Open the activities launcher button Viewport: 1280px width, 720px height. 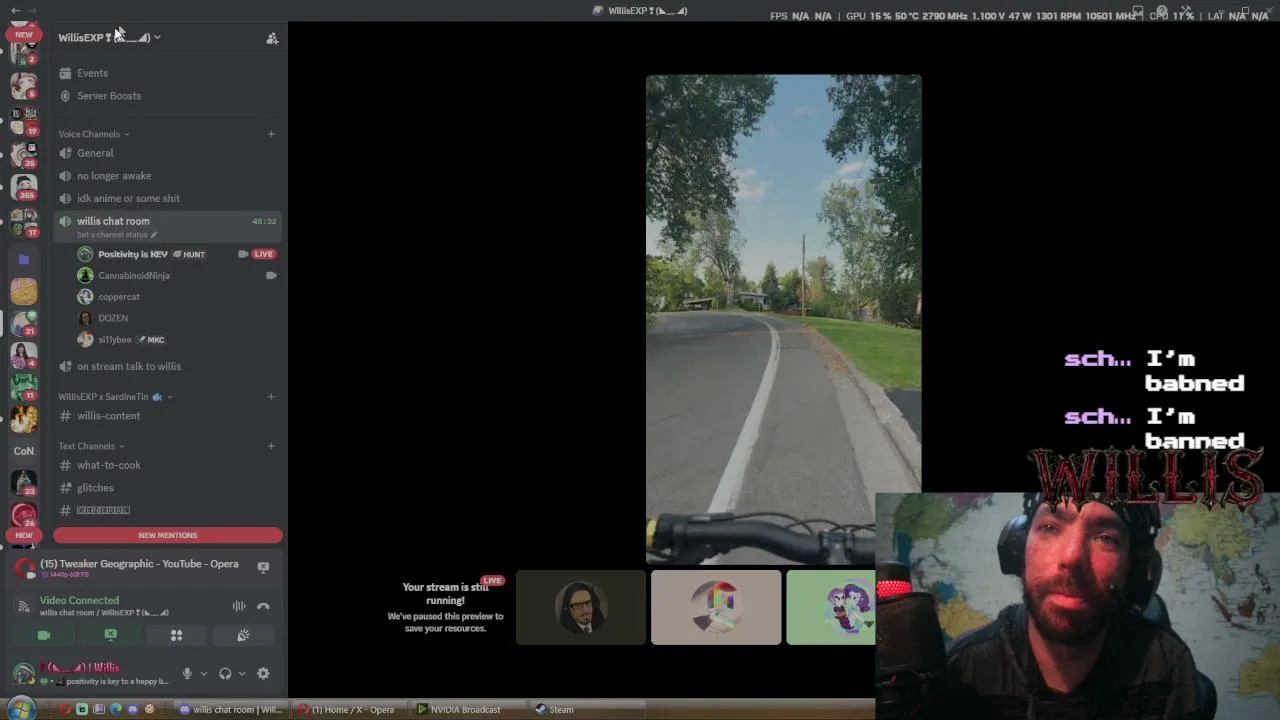click(176, 635)
